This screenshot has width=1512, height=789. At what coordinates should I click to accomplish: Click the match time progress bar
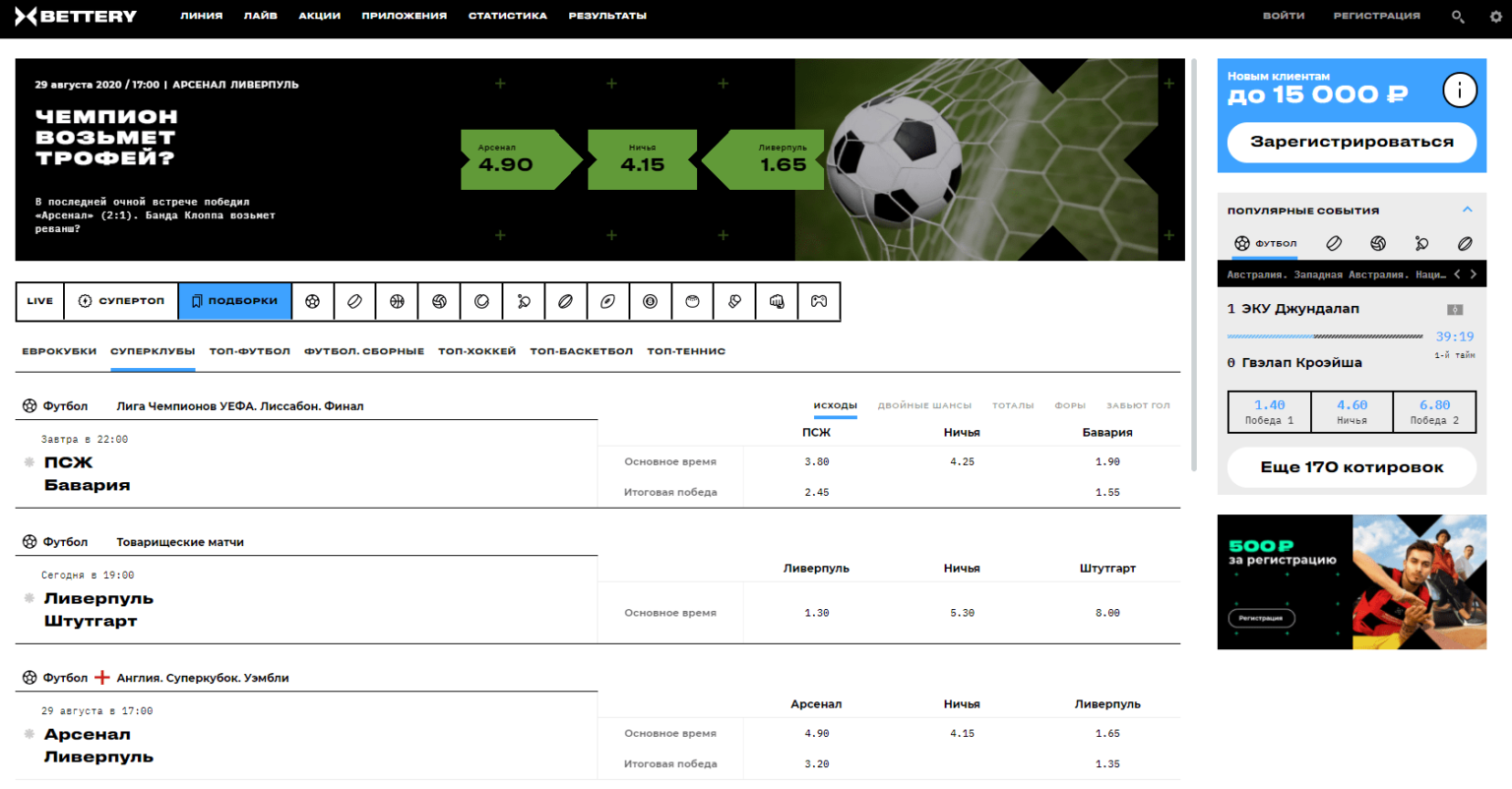[1325, 336]
